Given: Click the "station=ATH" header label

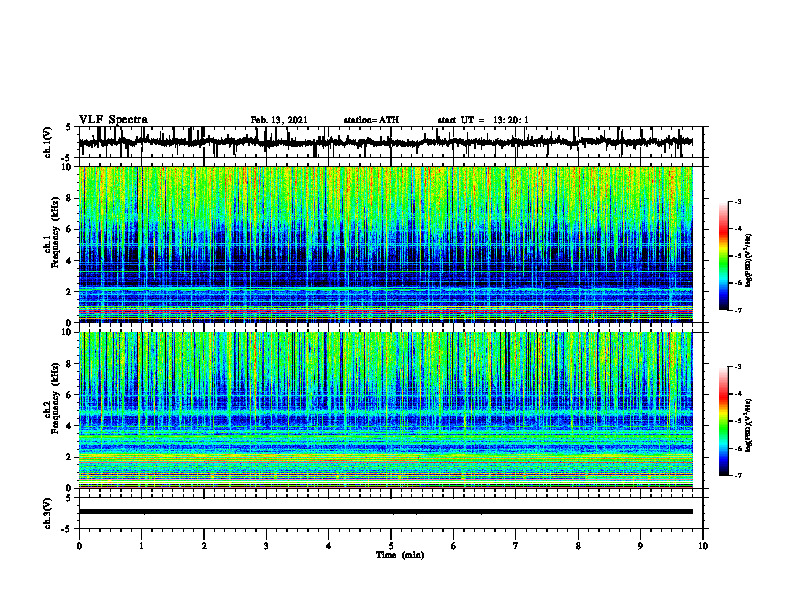Looking at the screenshot, I should (x=371, y=120).
